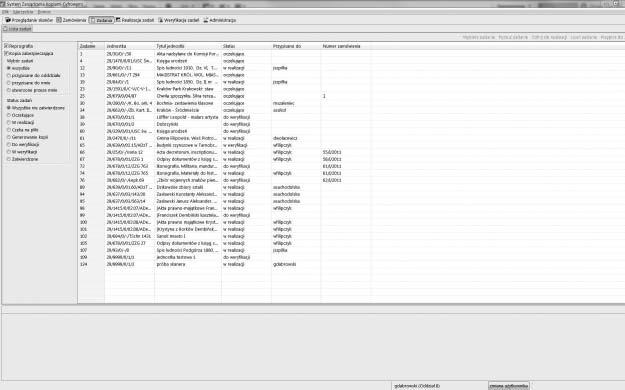The image size is (625, 390).
Task: Select przypisane do mnie radio option
Action: coord(29,83)
